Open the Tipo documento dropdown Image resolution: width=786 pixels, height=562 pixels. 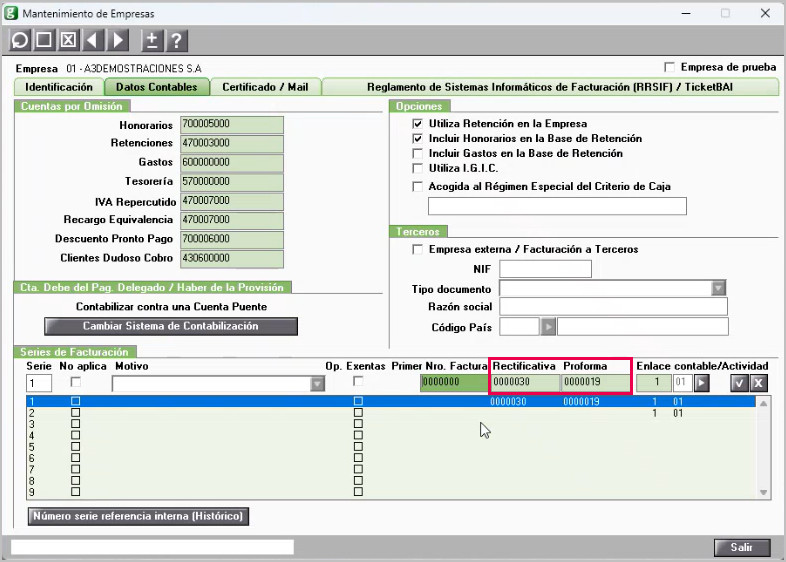(x=718, y=288)
